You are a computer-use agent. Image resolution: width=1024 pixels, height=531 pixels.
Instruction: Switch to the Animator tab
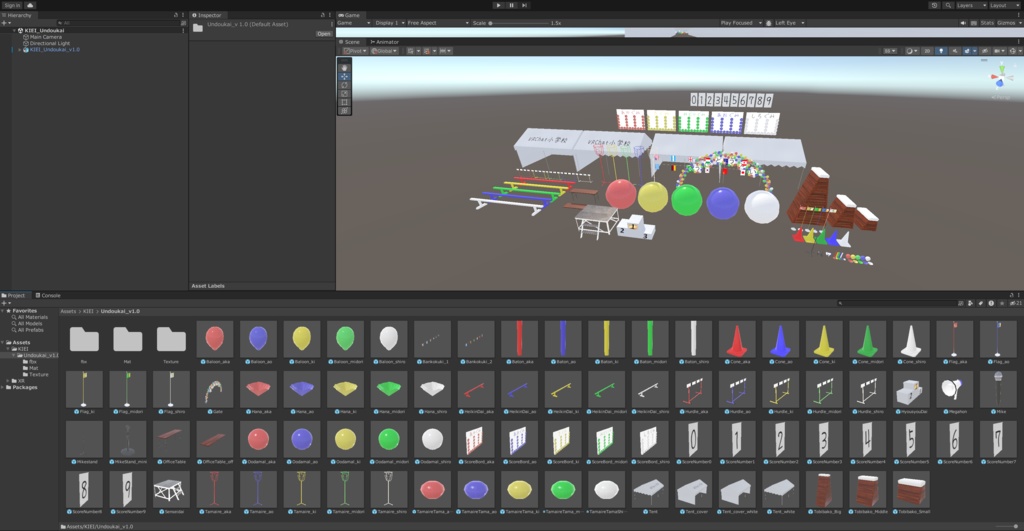click(x=385, y=42)
